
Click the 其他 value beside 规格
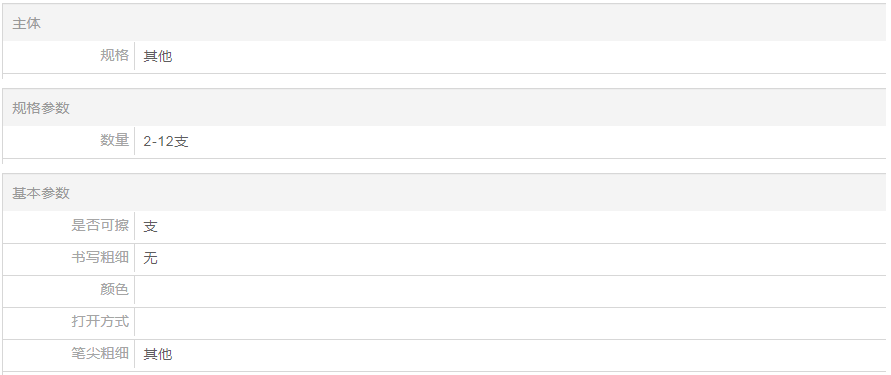click(157, 56)
